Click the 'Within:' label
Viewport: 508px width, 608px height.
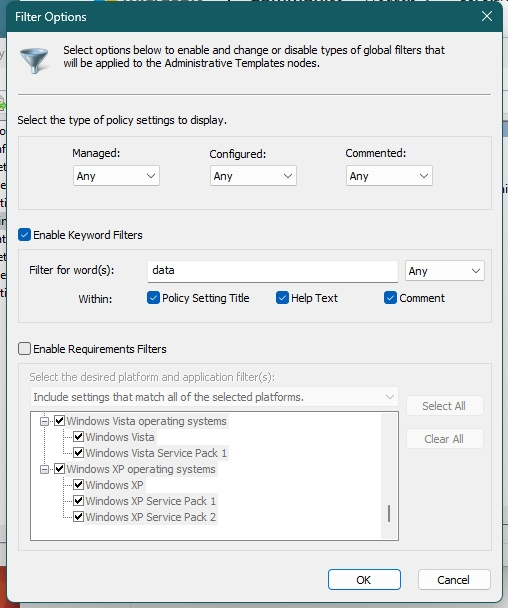[x=95, y=299]
